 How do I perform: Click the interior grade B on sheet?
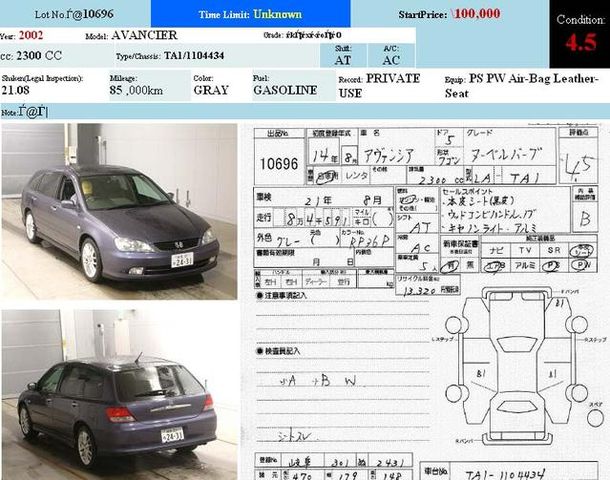coord(585,219)
